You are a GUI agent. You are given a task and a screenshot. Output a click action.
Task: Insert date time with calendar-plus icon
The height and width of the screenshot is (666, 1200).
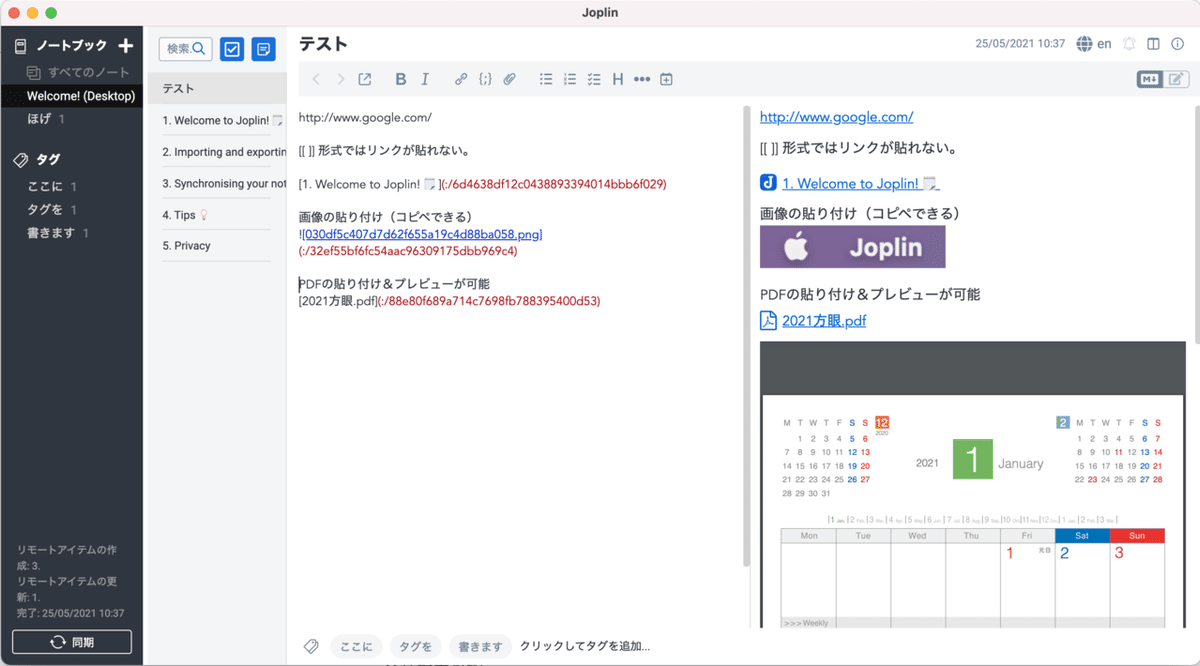pyautogui.click(x=666, y=79)
